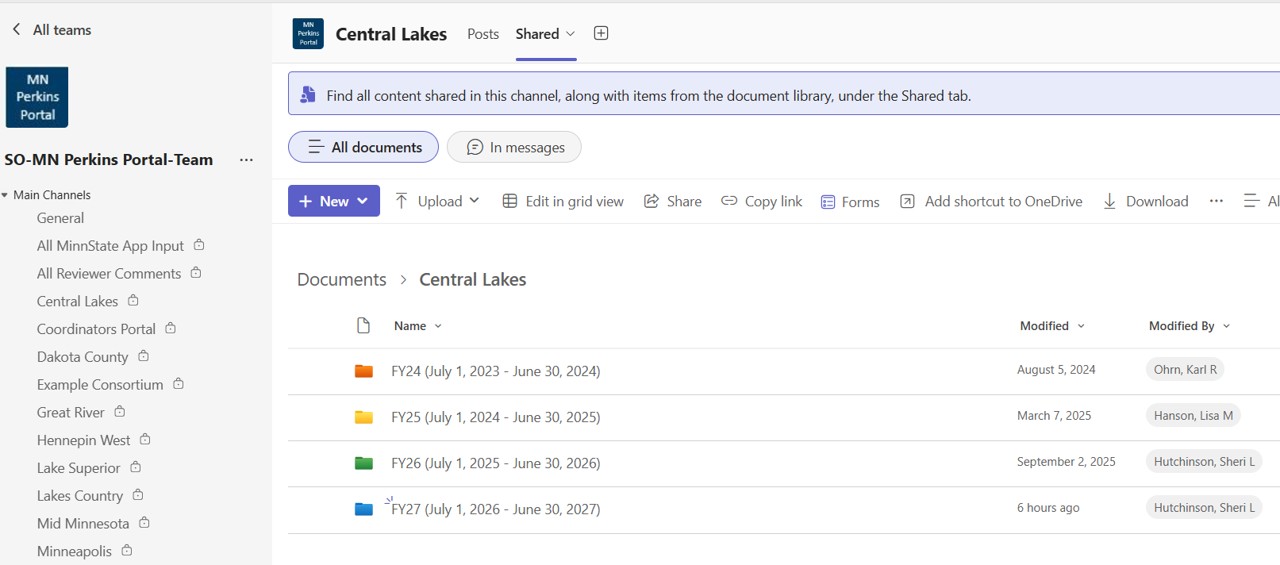
Task: Click orange FY24 folder icon
Action: 364,371
